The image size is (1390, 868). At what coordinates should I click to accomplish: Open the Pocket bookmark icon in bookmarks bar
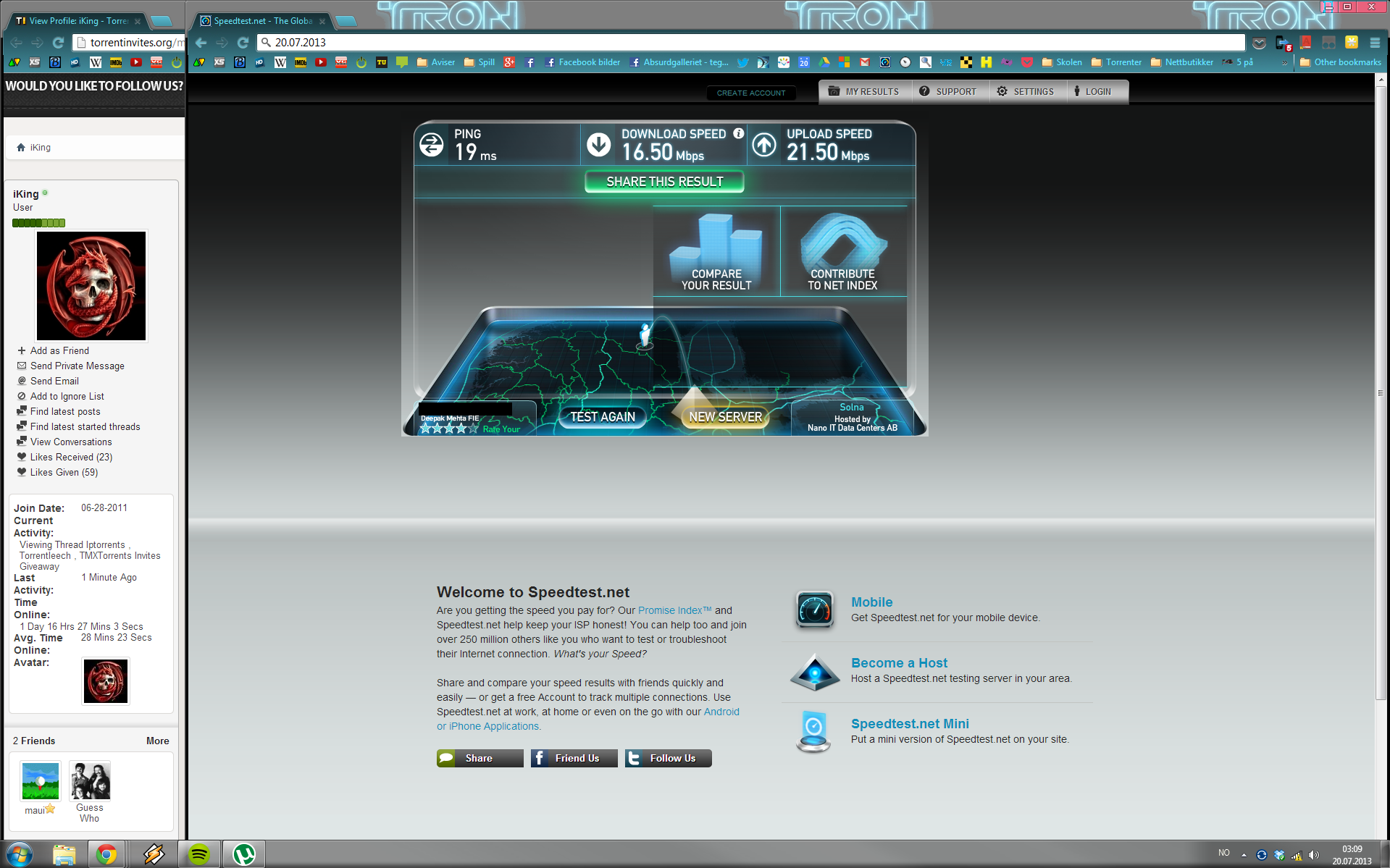[x=1026, y=62]
